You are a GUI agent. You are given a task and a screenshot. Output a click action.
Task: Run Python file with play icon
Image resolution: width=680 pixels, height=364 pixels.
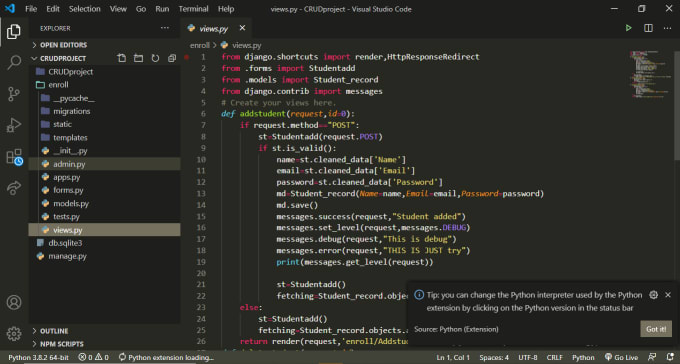[x=628, y=28]
